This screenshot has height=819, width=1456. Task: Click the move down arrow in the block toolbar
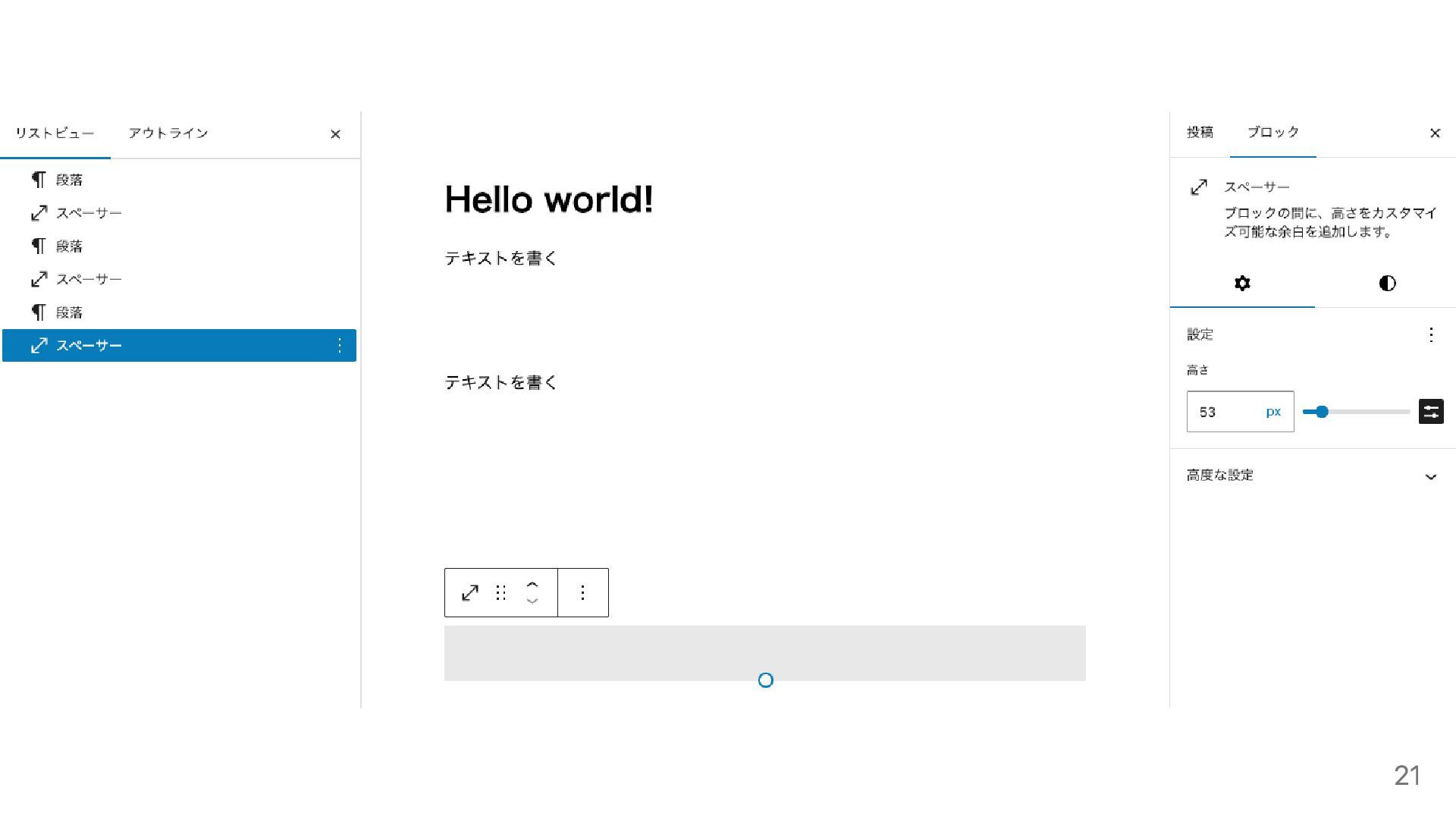click(x=532, y=601)
